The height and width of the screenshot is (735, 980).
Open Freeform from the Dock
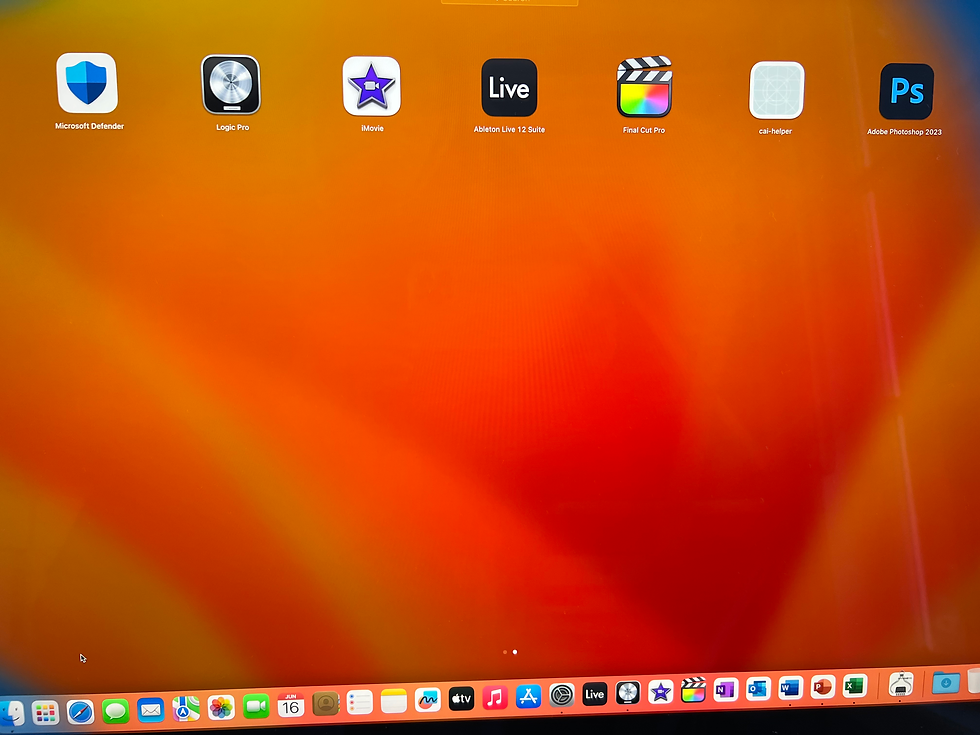(428, 700)
